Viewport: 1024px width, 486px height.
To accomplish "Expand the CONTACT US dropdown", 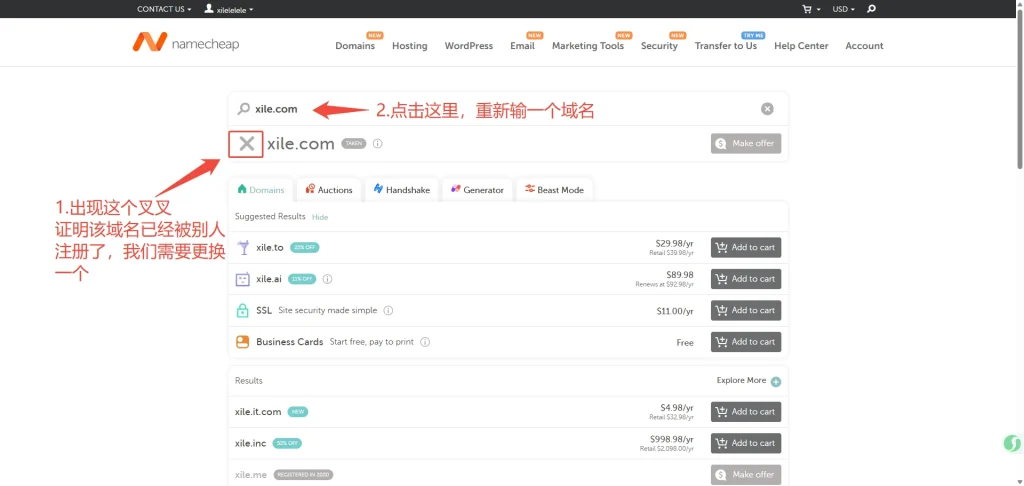I will (164, 9).
